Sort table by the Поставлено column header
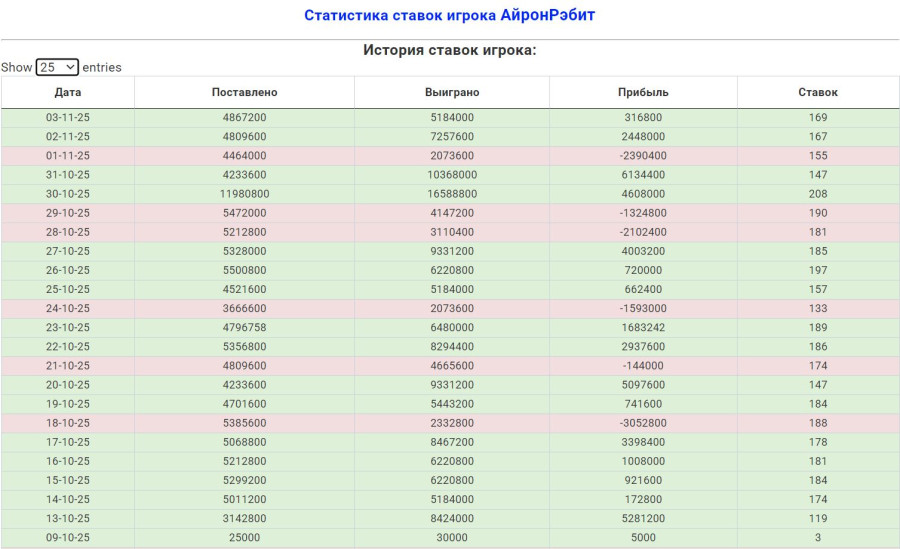This screenshot has height=549, width=900. (244, 92)
